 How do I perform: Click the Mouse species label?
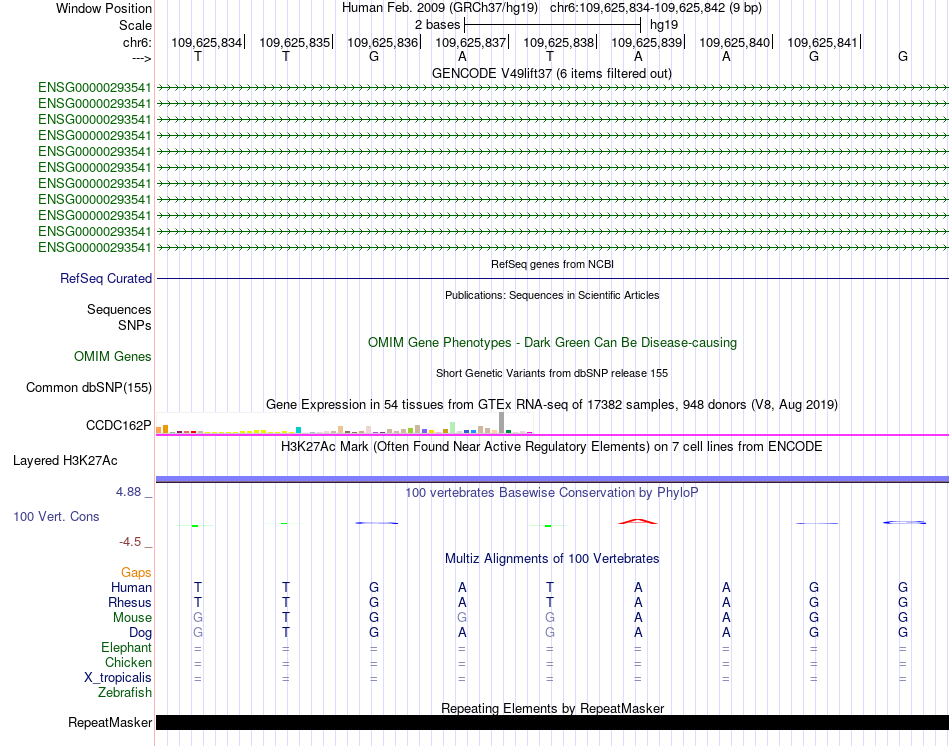pyautogui.click(x=132, y=618)
